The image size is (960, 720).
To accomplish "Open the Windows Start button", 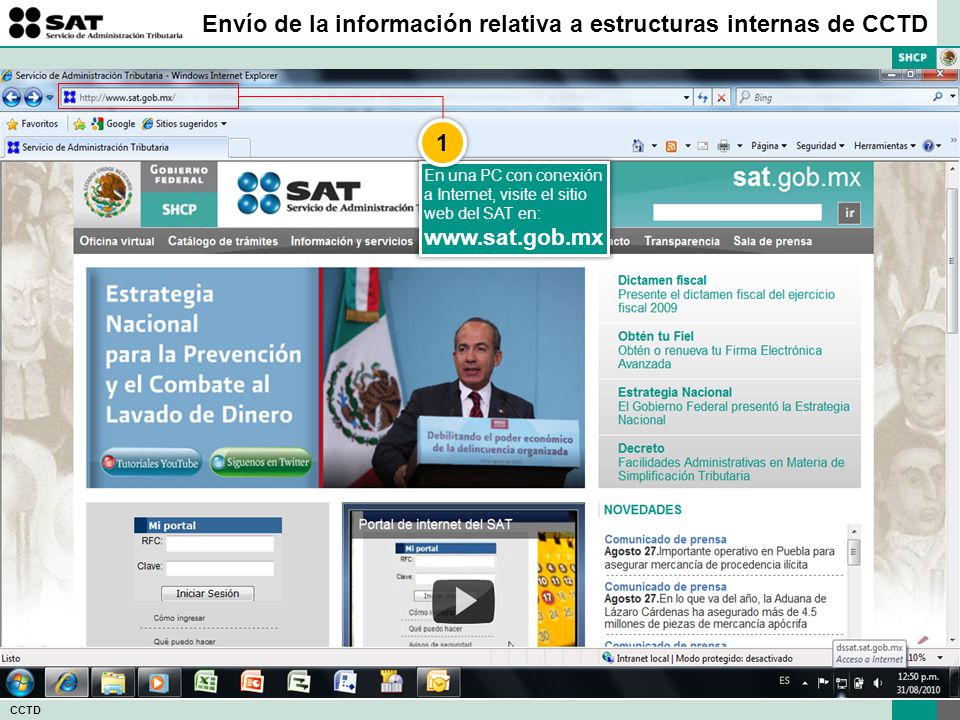I will pyautogui.click(x=20, y=683).
